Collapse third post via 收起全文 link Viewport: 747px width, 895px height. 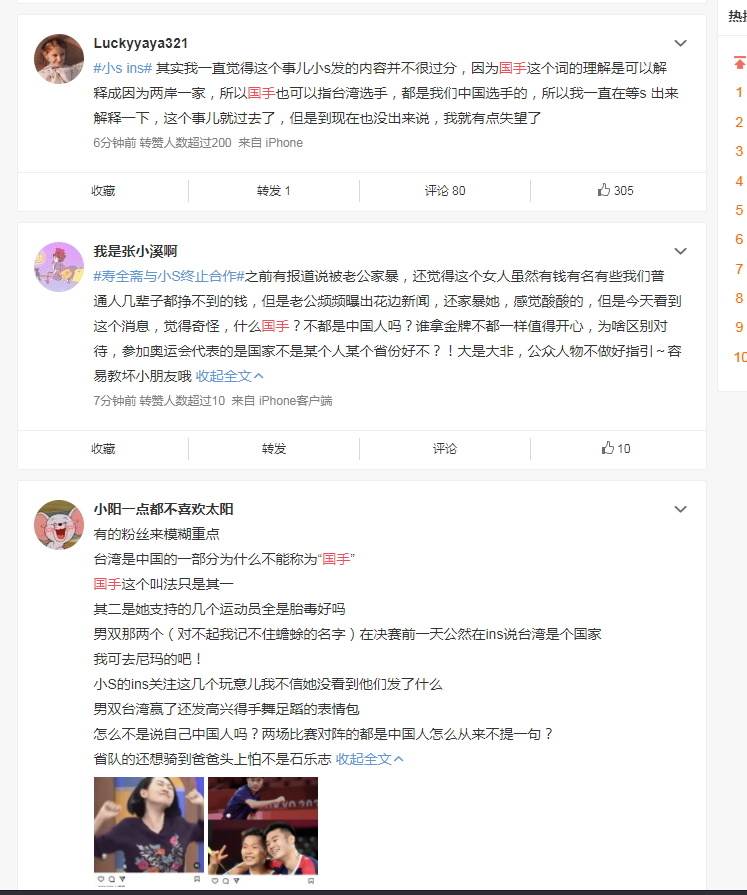coord(369,759)
